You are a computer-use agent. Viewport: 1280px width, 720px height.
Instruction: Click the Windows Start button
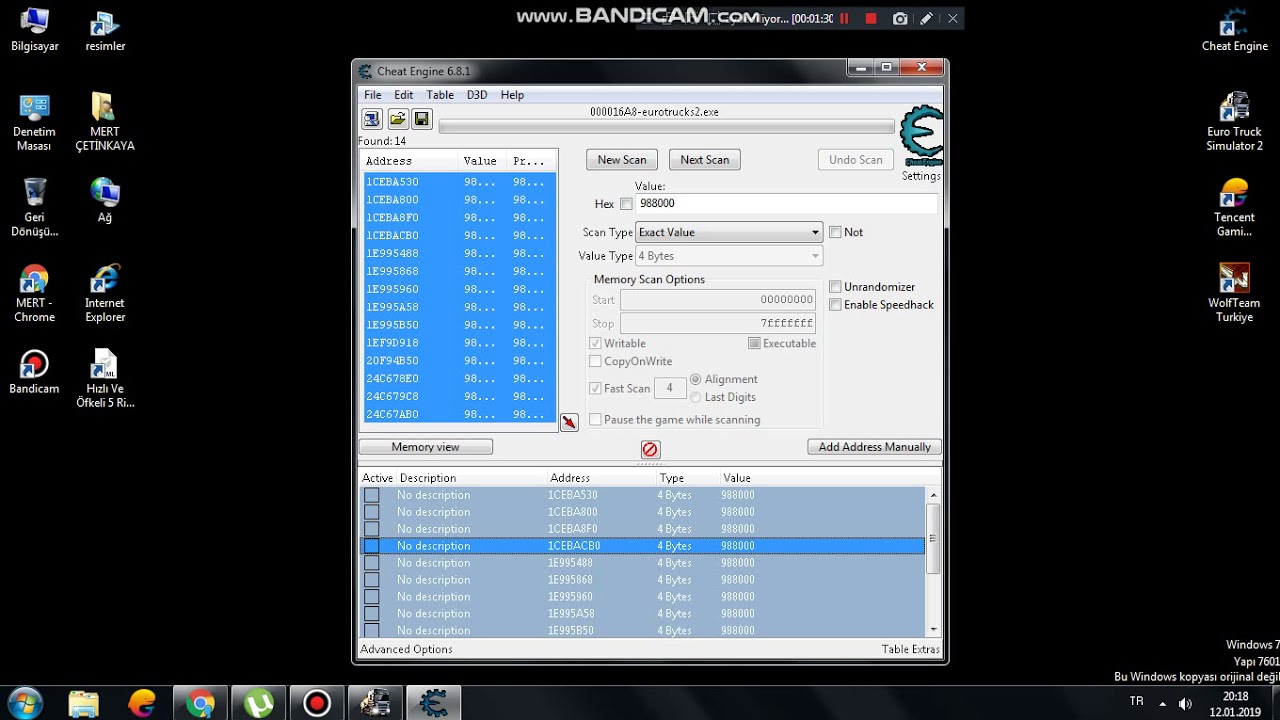(25, 703)
